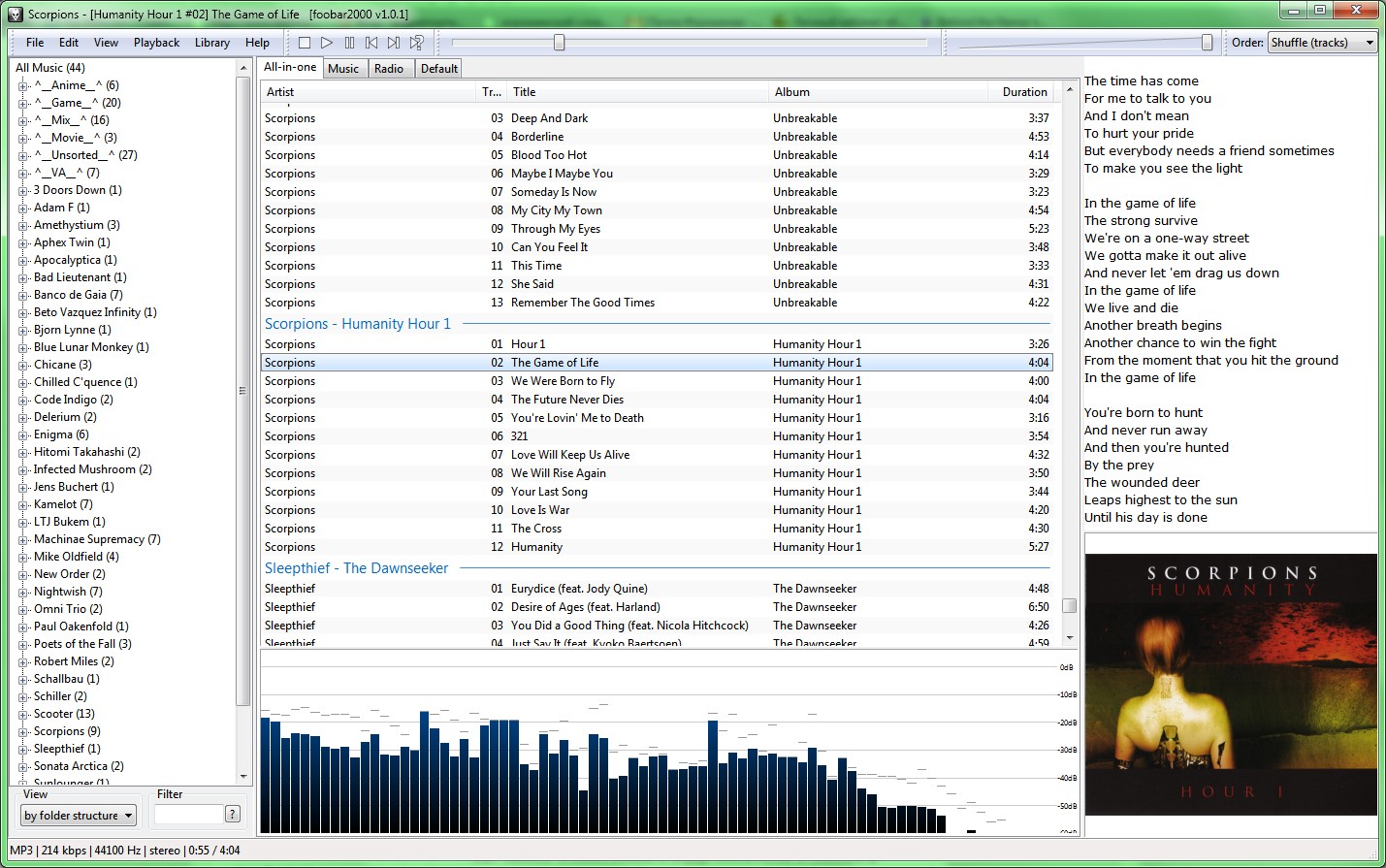1386x868 pixels.
Task: Sort playlist by Duration column header
Action: pos(1021,92)
